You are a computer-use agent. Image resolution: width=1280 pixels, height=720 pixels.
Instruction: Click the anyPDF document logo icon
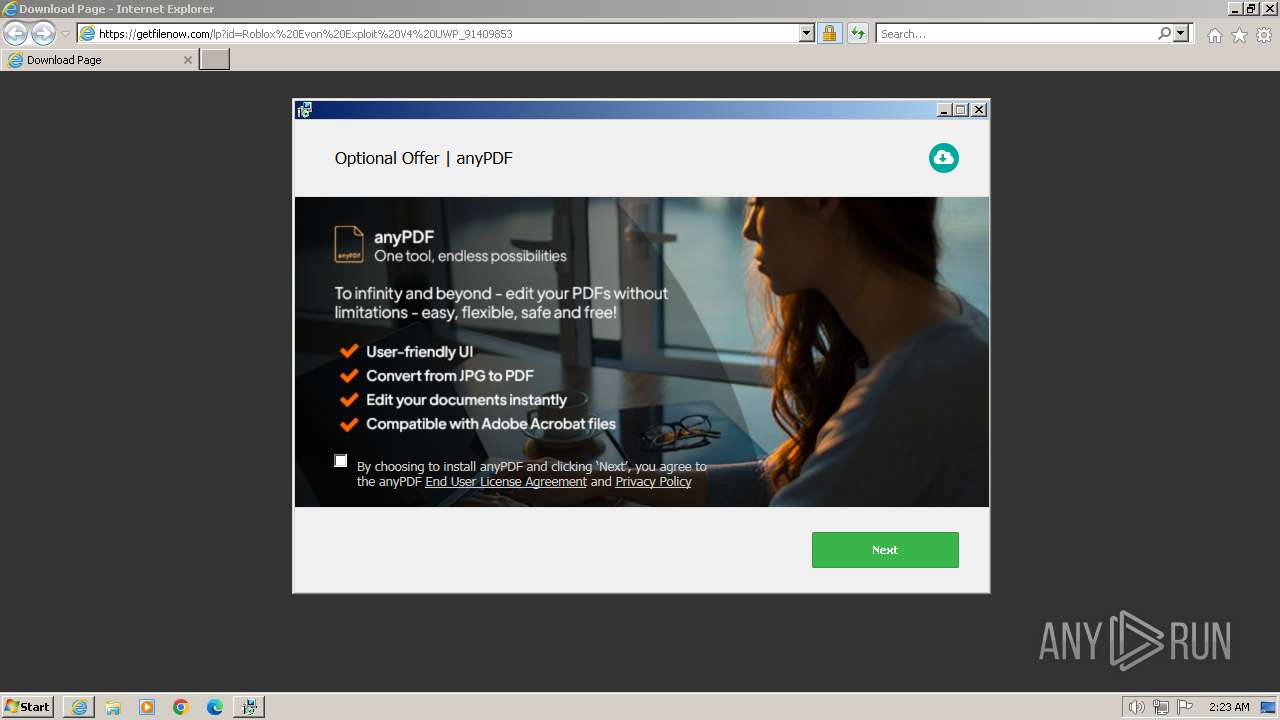tap(348, 244)
